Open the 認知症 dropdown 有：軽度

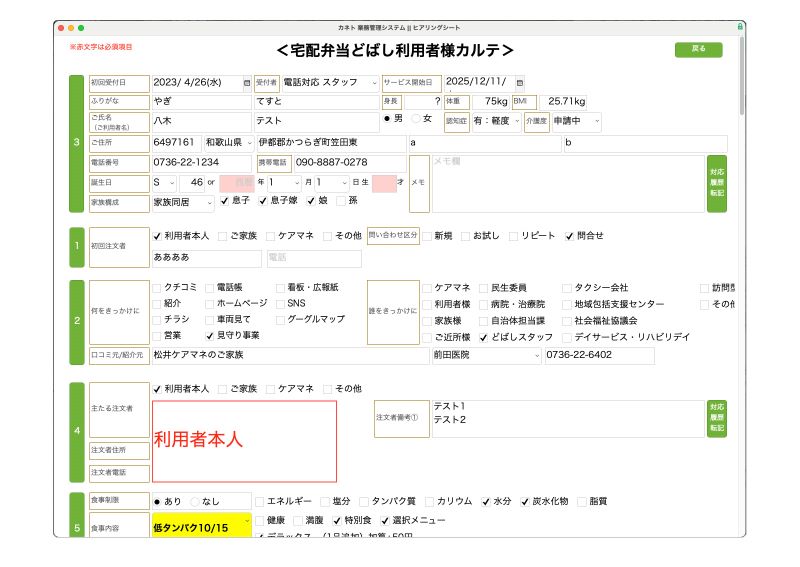tap(496, 121)
